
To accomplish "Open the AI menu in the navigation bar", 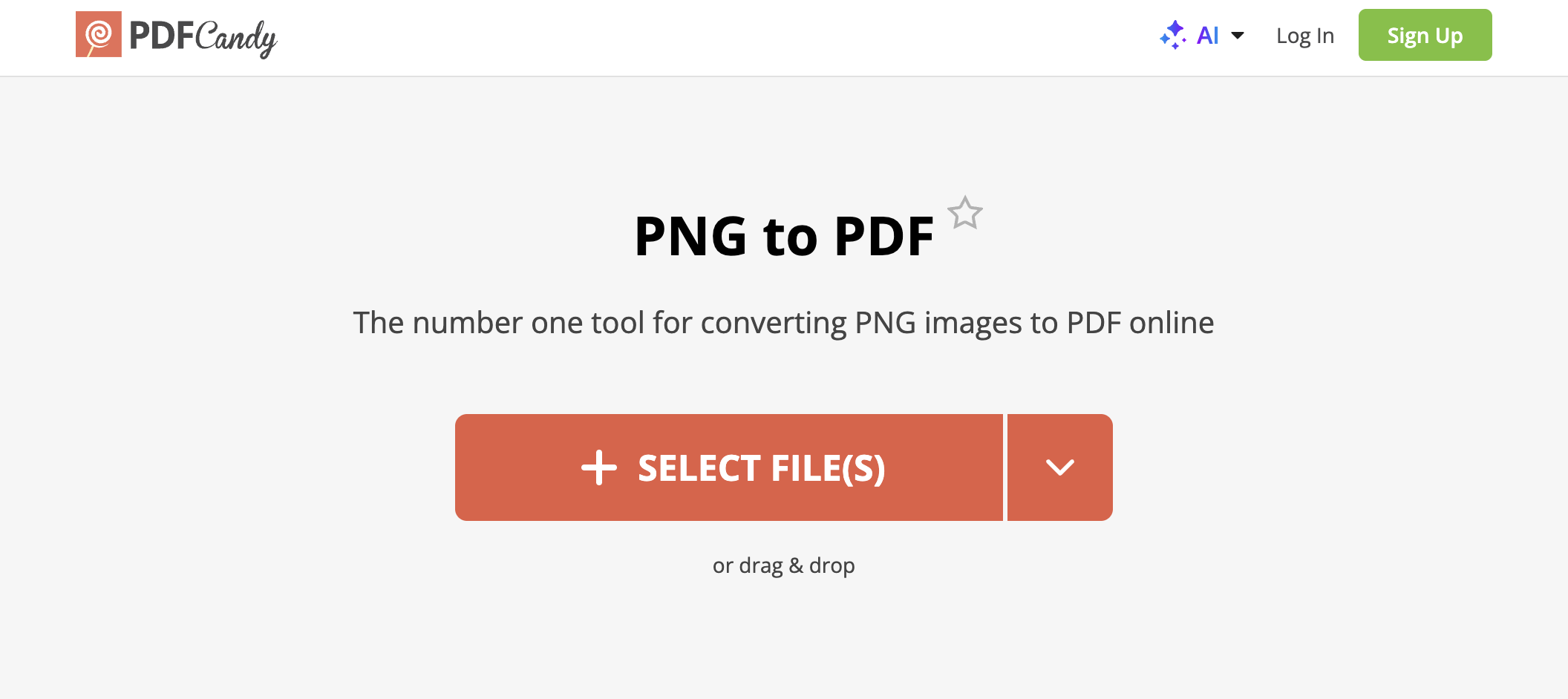I will point(1208,34).
